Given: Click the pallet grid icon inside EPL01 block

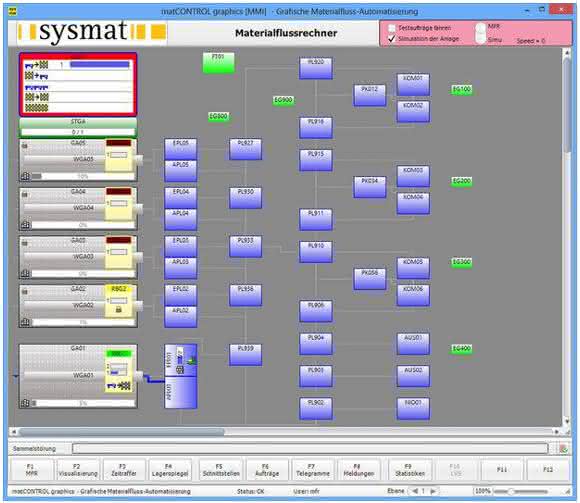Looking at the screenshot, I should 180,369.
